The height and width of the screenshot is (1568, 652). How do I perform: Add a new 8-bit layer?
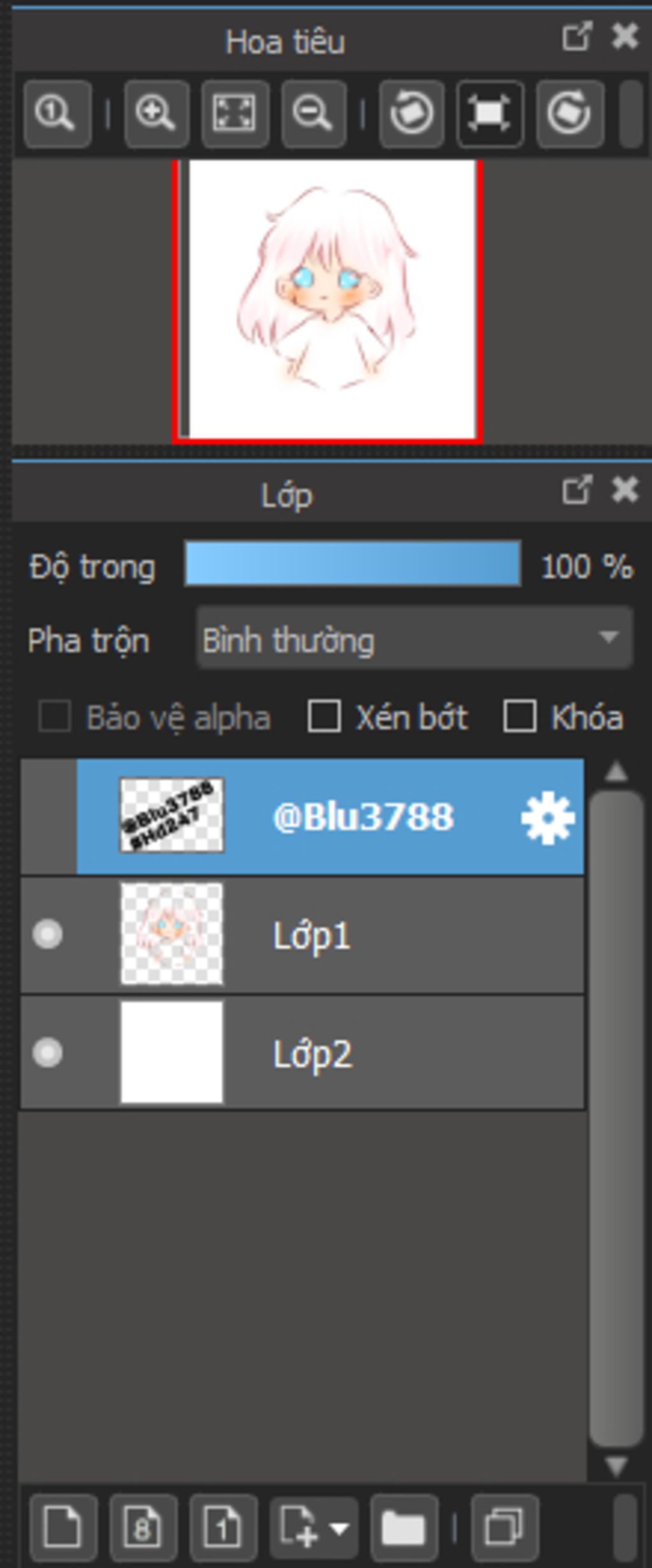coord(143,1527)
